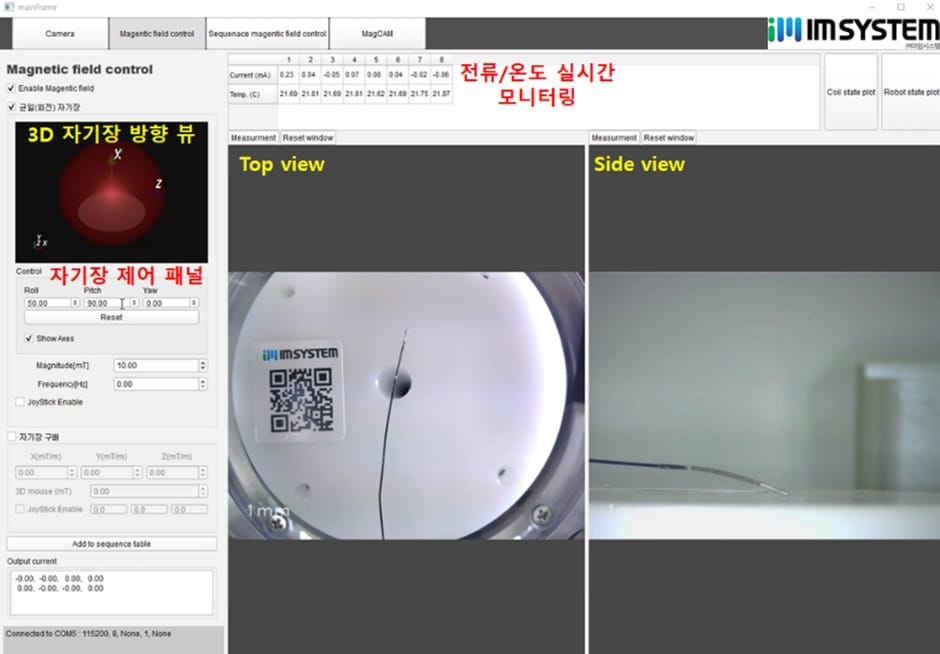The width and height of the screenshot is (940, 654).
Task: Adjust the X(mT/m) spinner arrows
Action: click(72, 472)
